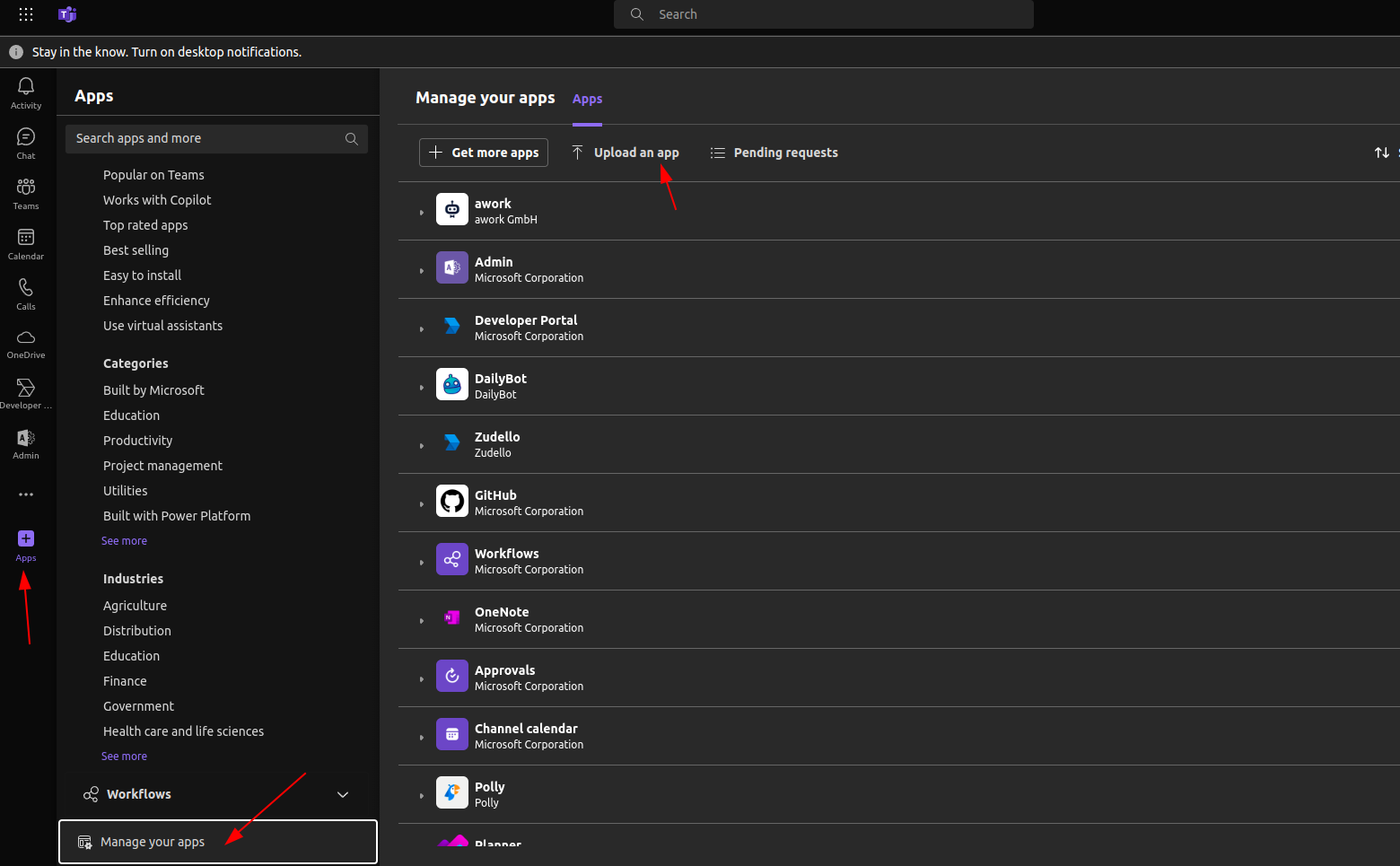
Task: Open Calendar in the left rail
Action: tap(26, 243)
